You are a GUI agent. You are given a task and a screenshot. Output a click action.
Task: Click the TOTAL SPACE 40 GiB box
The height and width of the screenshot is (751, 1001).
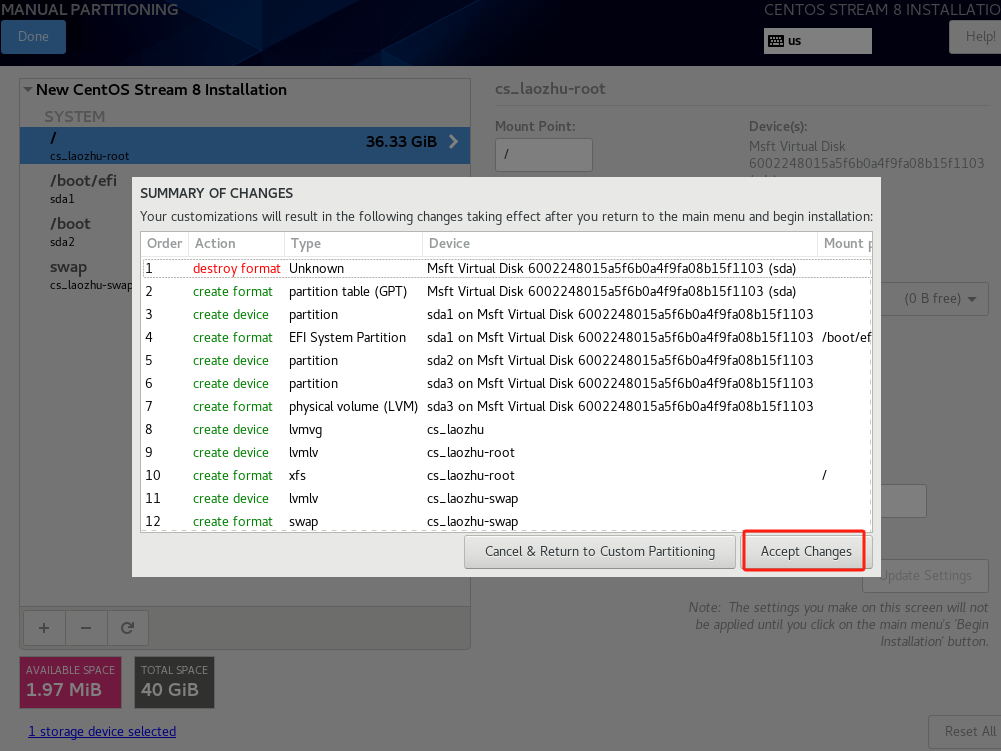(174, 682)
